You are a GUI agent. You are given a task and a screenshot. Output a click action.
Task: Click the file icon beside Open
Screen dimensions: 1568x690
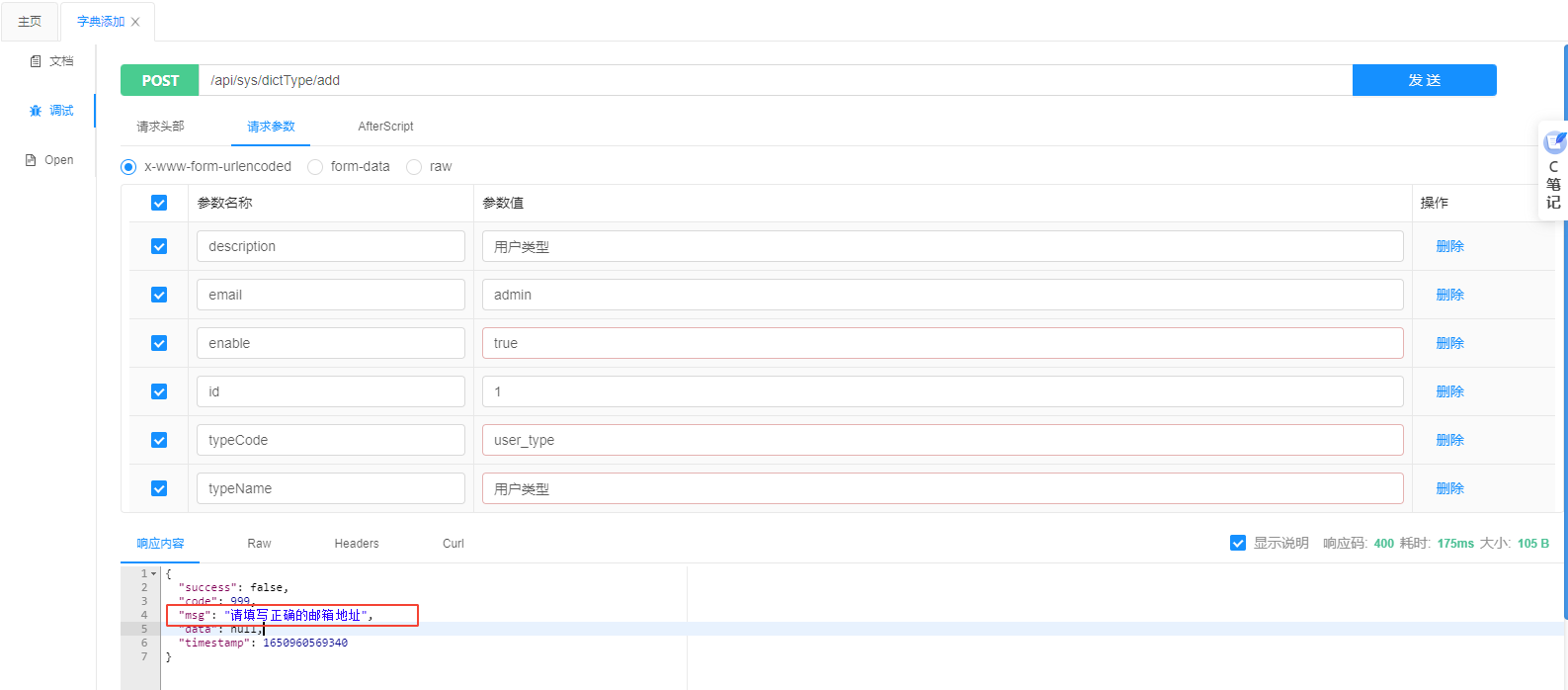(31, 160)
